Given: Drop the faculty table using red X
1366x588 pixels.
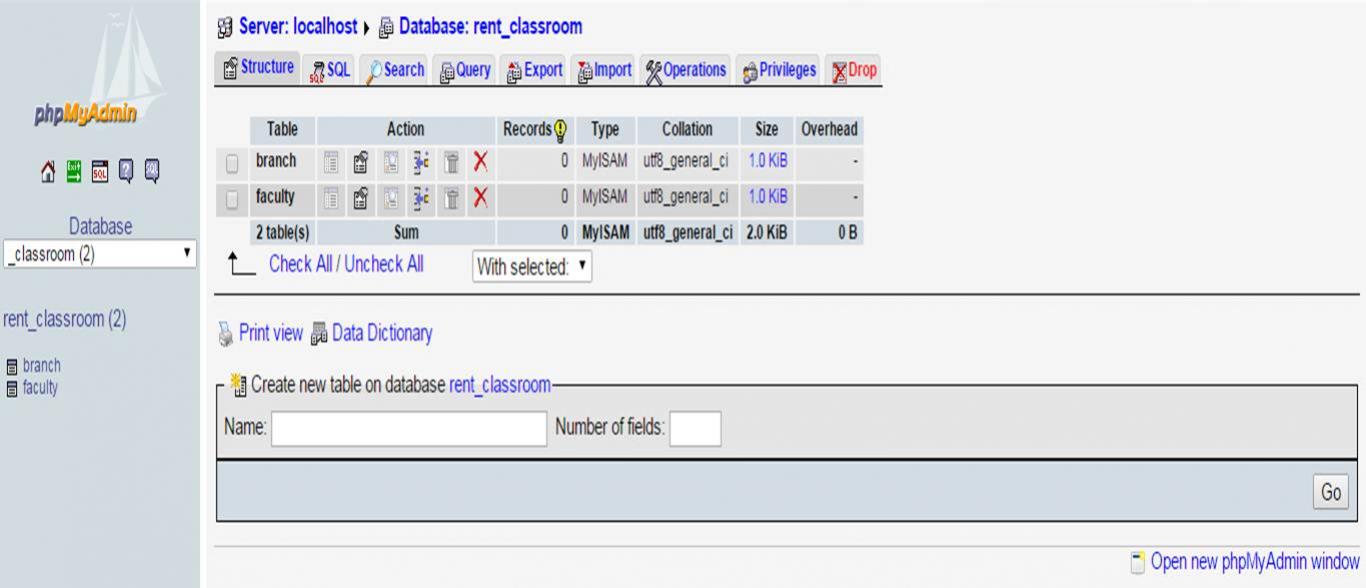Looking at the screenshot, I should coord(480,197).
